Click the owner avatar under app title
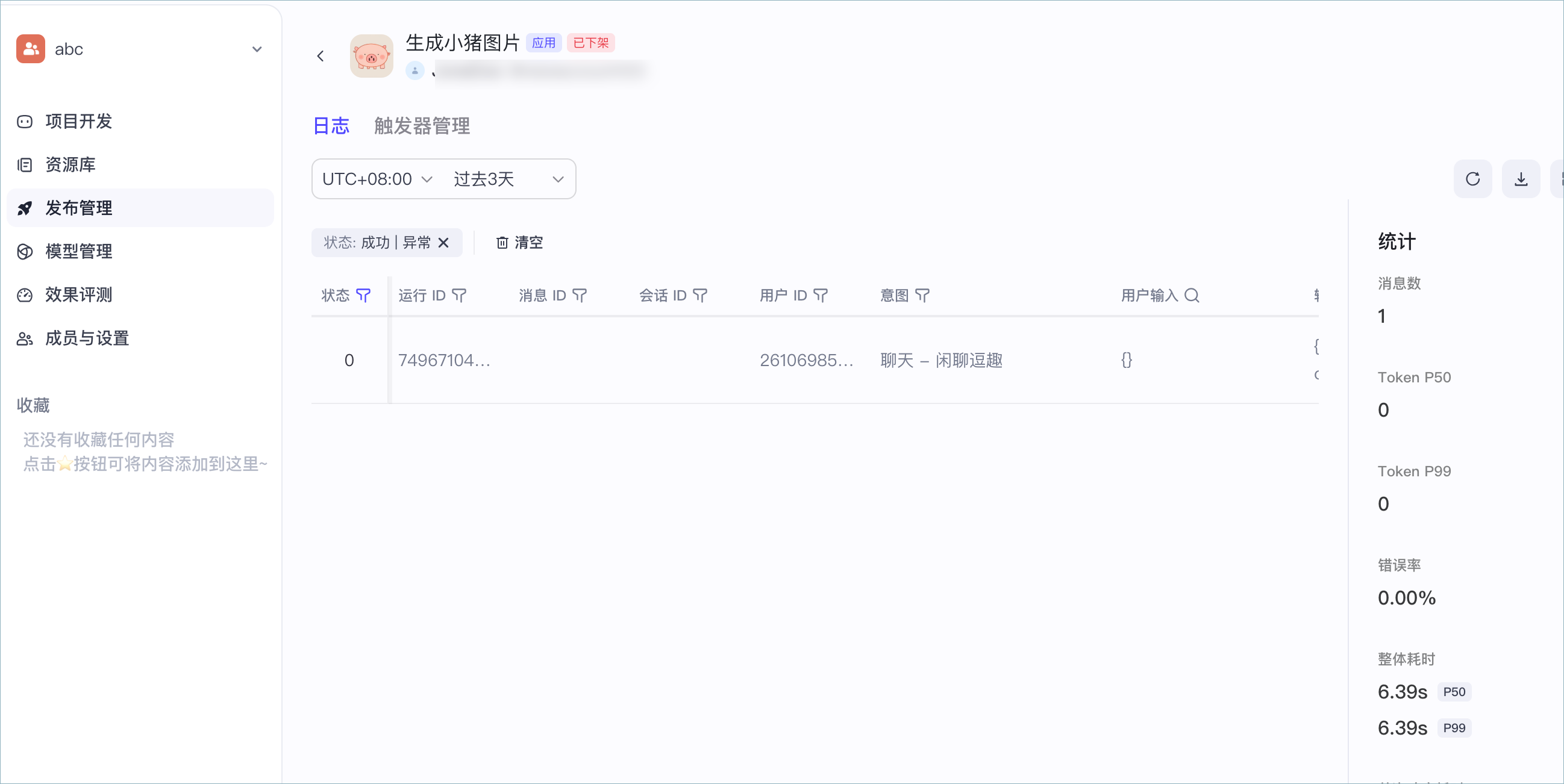The image size is (1564, 784). coord(414,71)
